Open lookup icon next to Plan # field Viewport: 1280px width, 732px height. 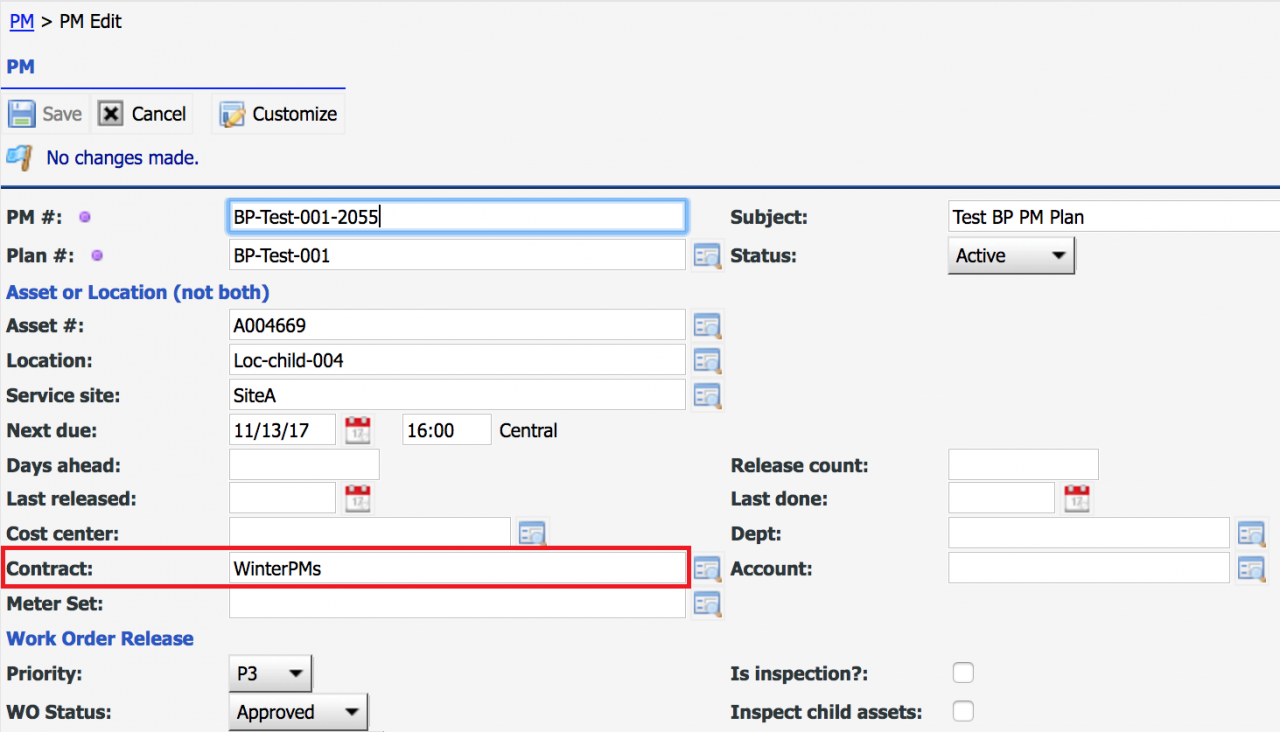707,256
